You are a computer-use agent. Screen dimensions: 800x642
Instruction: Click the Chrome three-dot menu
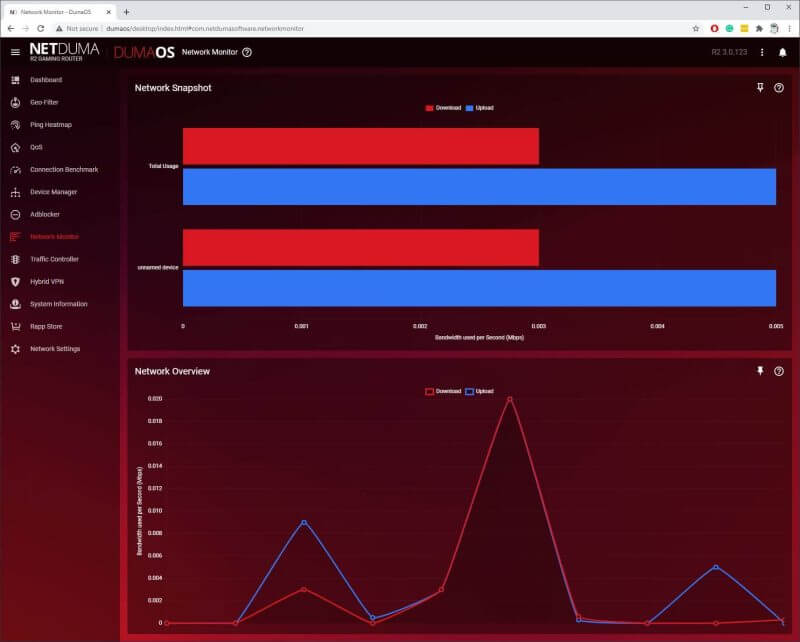[790, 29]
